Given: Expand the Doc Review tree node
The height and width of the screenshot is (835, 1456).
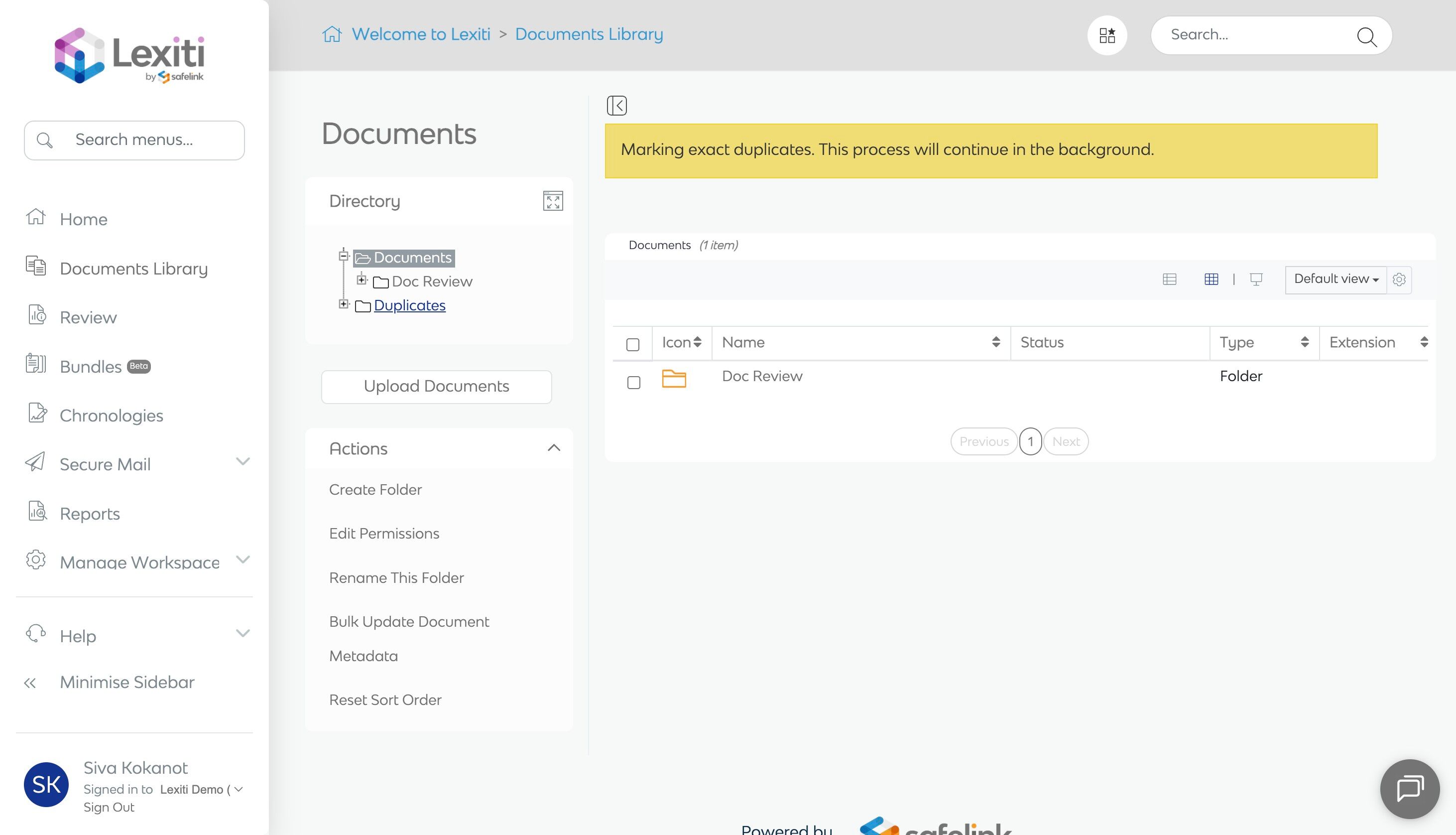Looking at the screenshot, I should (362, 280).
